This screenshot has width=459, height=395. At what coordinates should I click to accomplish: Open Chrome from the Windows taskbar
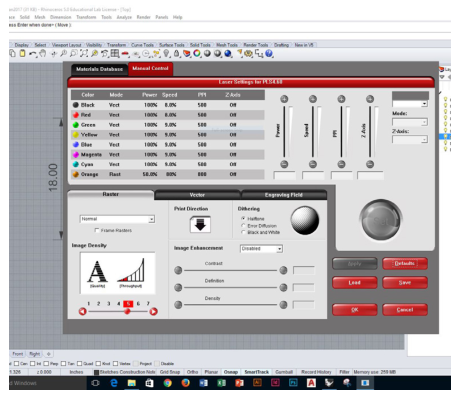(x=167, y=383)
